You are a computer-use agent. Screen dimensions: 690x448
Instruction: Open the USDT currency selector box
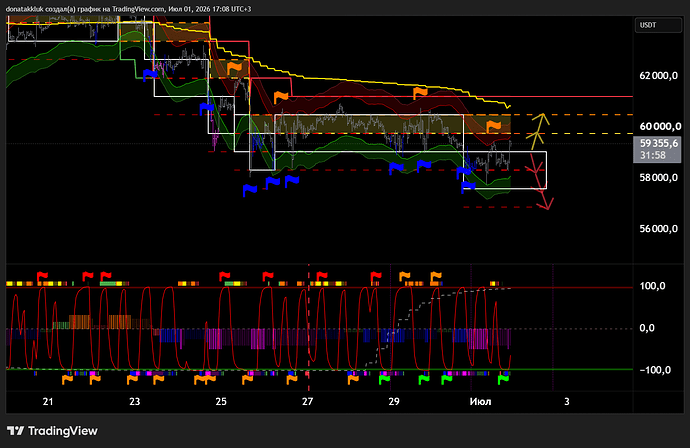pyautogui.click(x=658, y=25)
